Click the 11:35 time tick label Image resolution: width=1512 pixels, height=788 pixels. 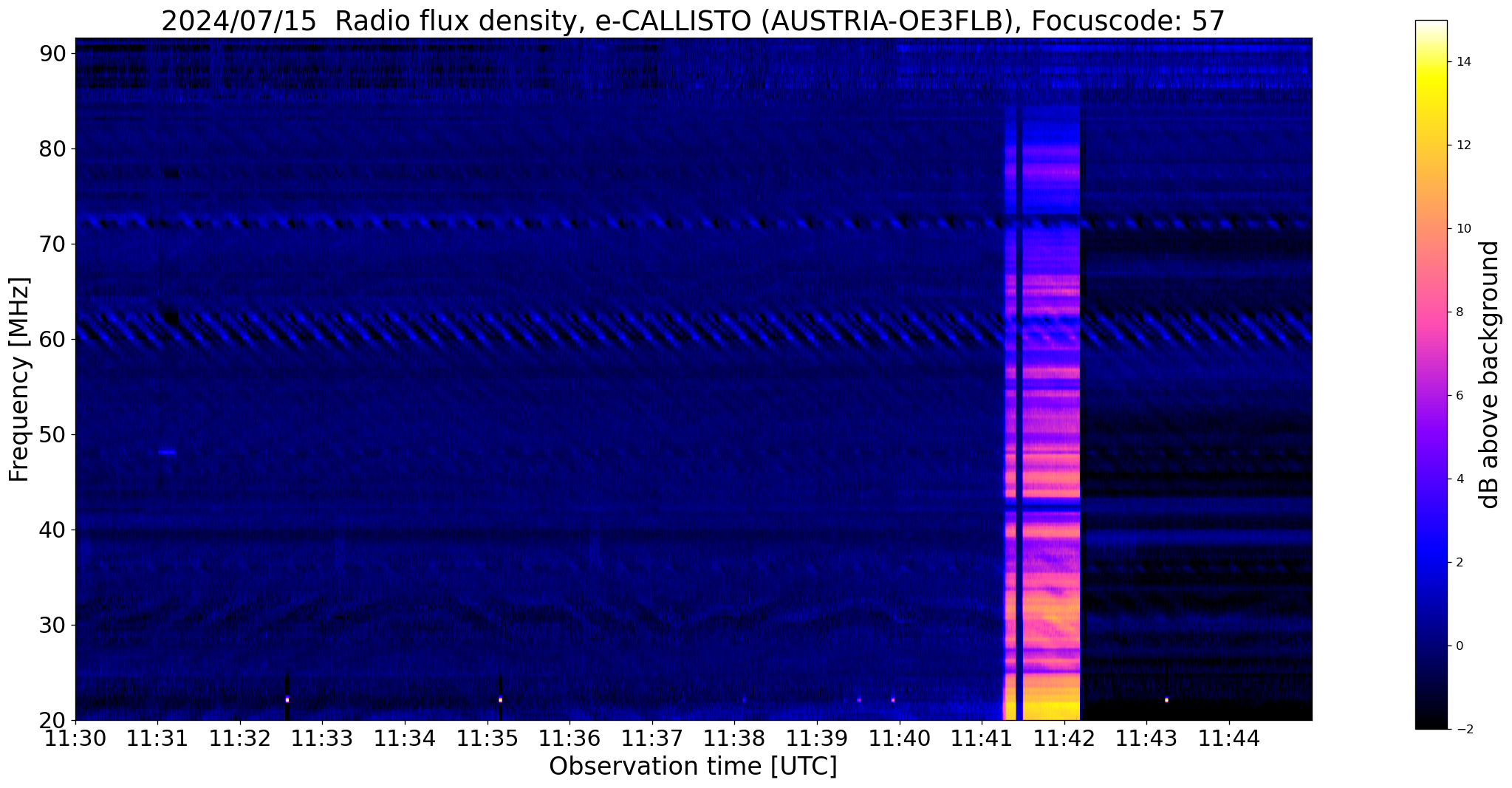(488, 739)
